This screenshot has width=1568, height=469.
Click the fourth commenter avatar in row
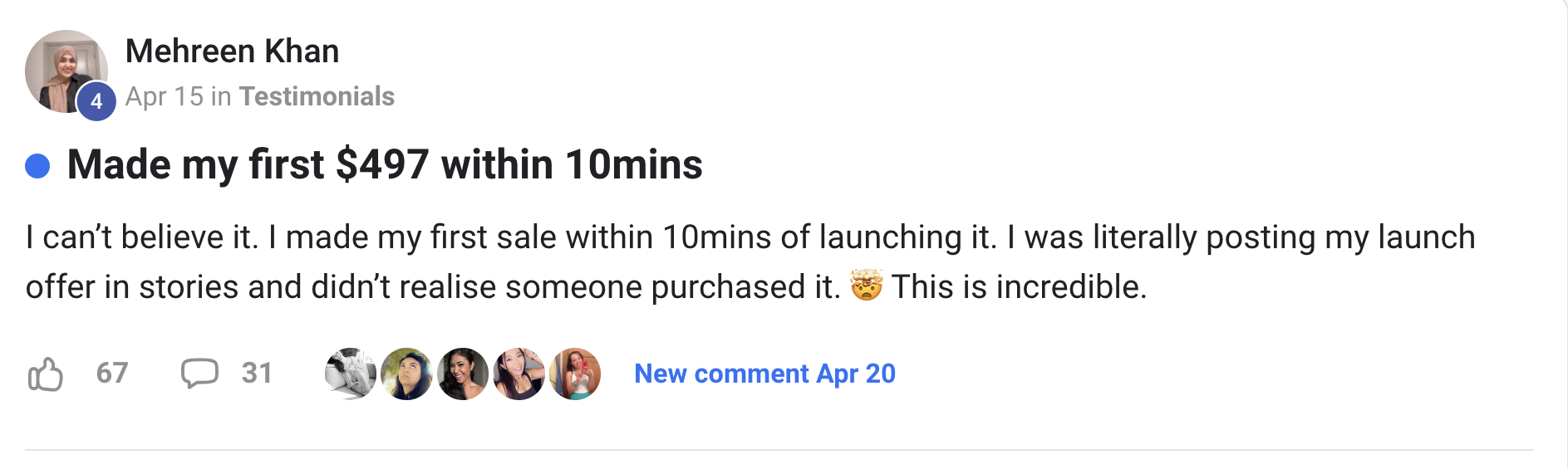519,374
